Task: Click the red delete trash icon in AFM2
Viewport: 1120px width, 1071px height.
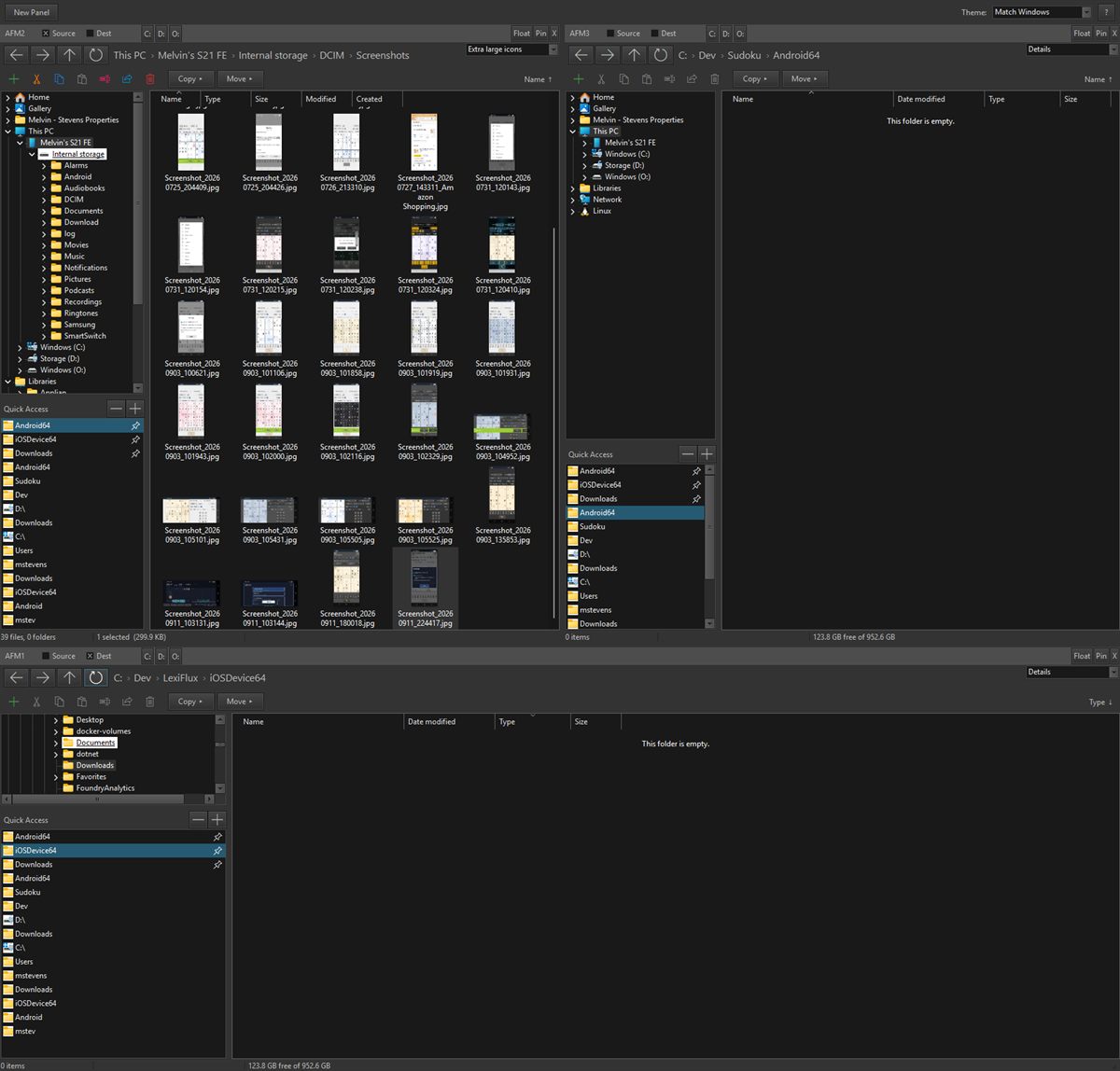Action: pyautogui.click(x=150, y=79)
